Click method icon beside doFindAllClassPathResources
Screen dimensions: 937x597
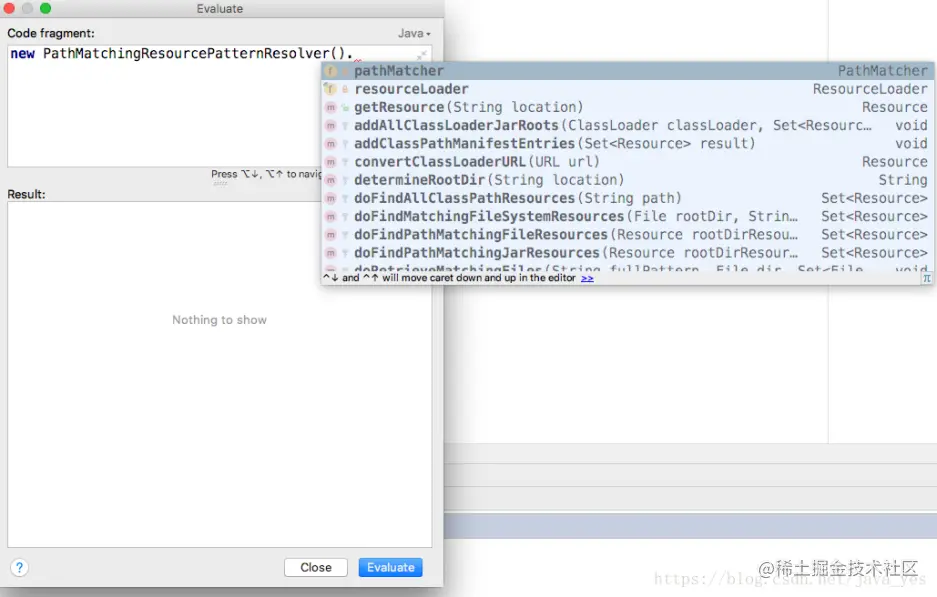tap(330, 198)
